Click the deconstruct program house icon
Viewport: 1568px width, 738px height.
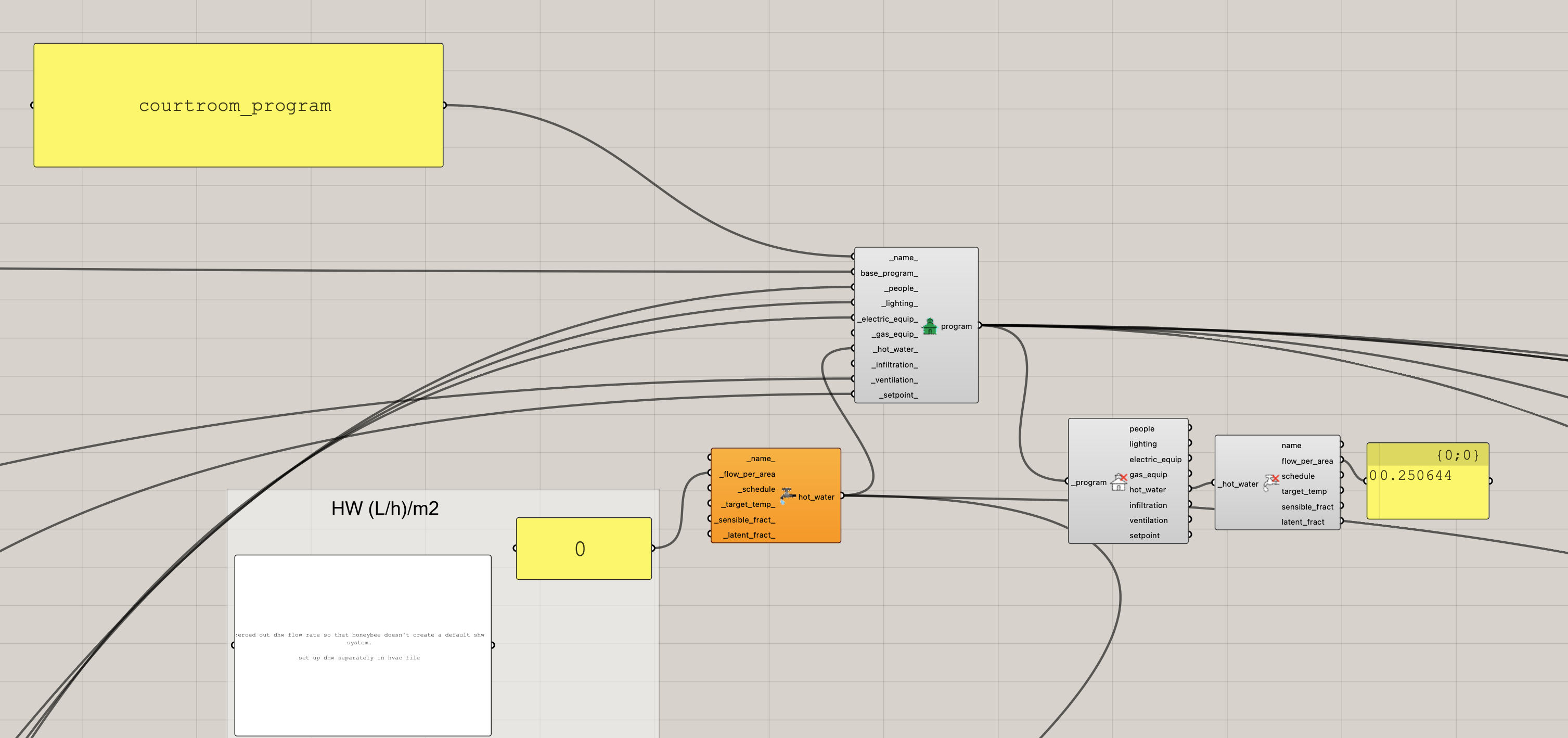(x=1119, y=481)
